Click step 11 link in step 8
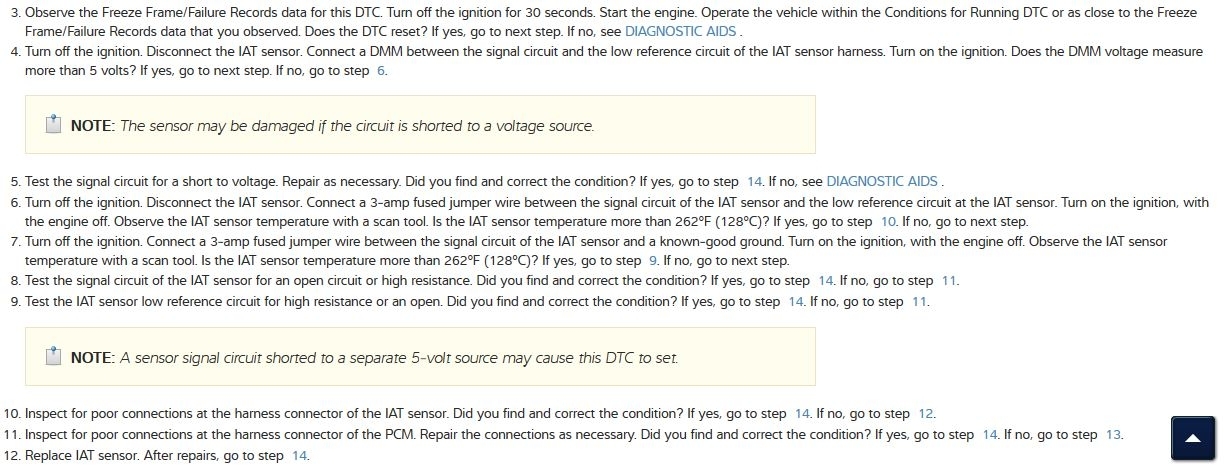Viewport: 1228px width, 467px height. (949, 281)
